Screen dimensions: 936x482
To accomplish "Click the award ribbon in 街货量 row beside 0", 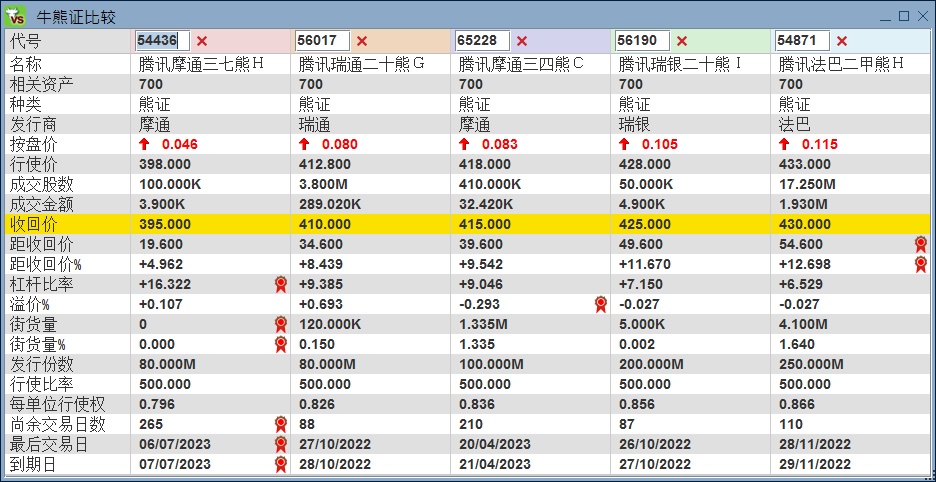I will 281,324.
